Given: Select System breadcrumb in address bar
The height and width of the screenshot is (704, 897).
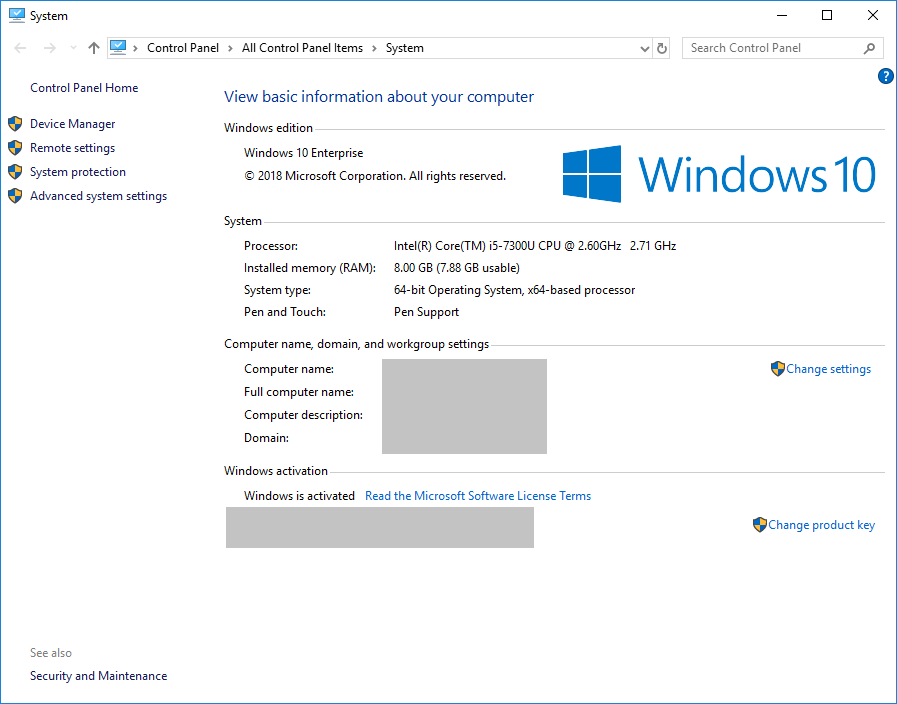Looking at the screenshot, I should pyautogui.click(x=404, y=48).
